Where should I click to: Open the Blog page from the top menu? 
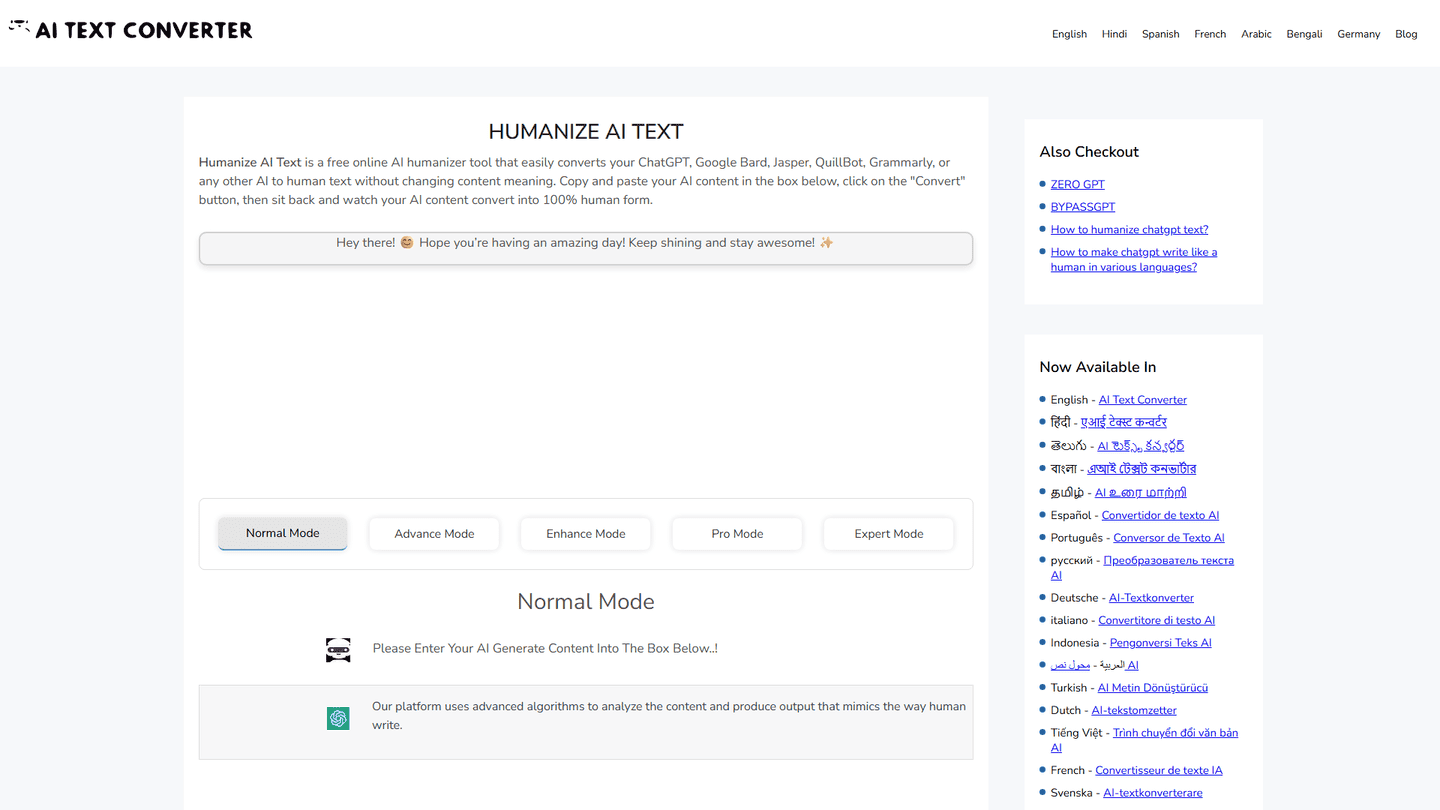pos(1406,34)
